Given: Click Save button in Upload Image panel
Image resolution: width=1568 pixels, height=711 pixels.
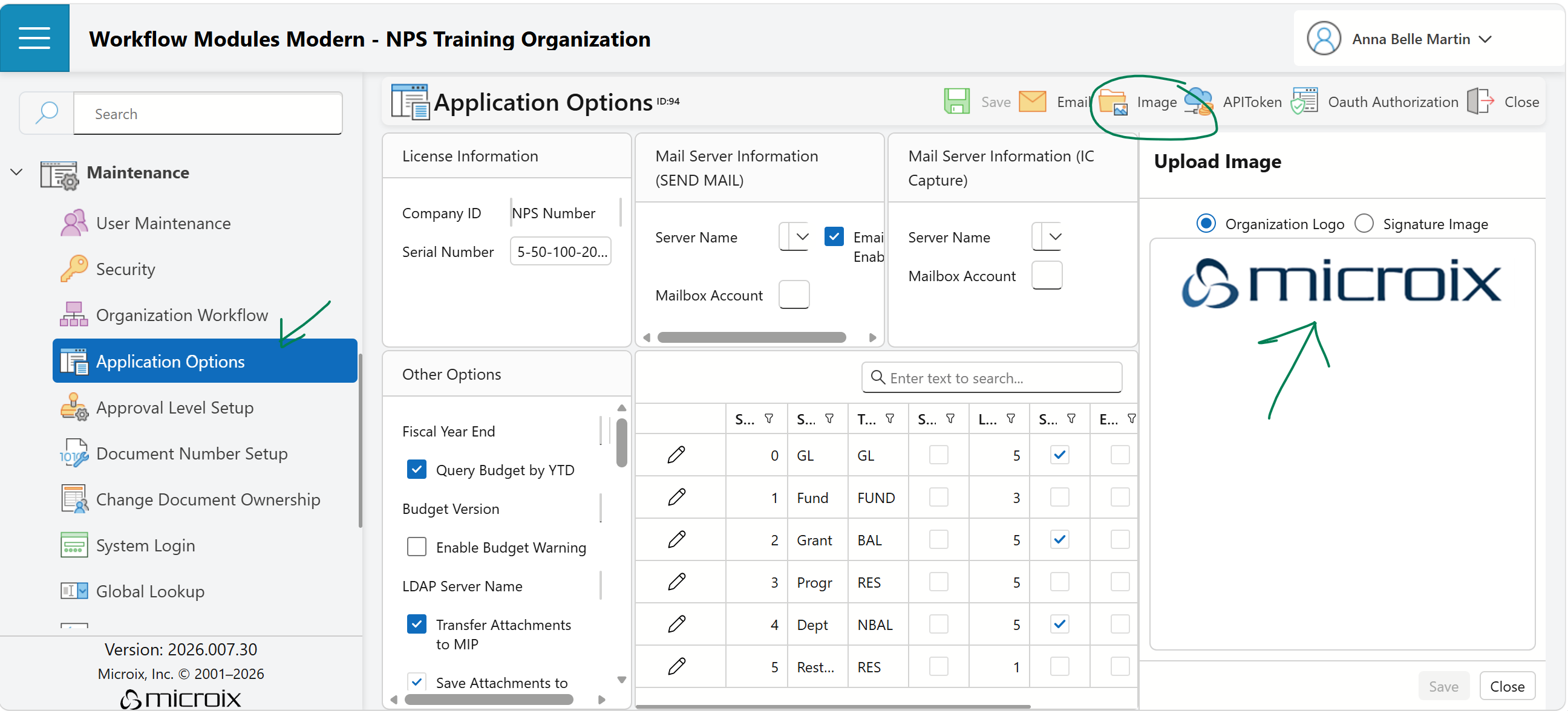Looking at the screenshot, I should coord(1443,686).
